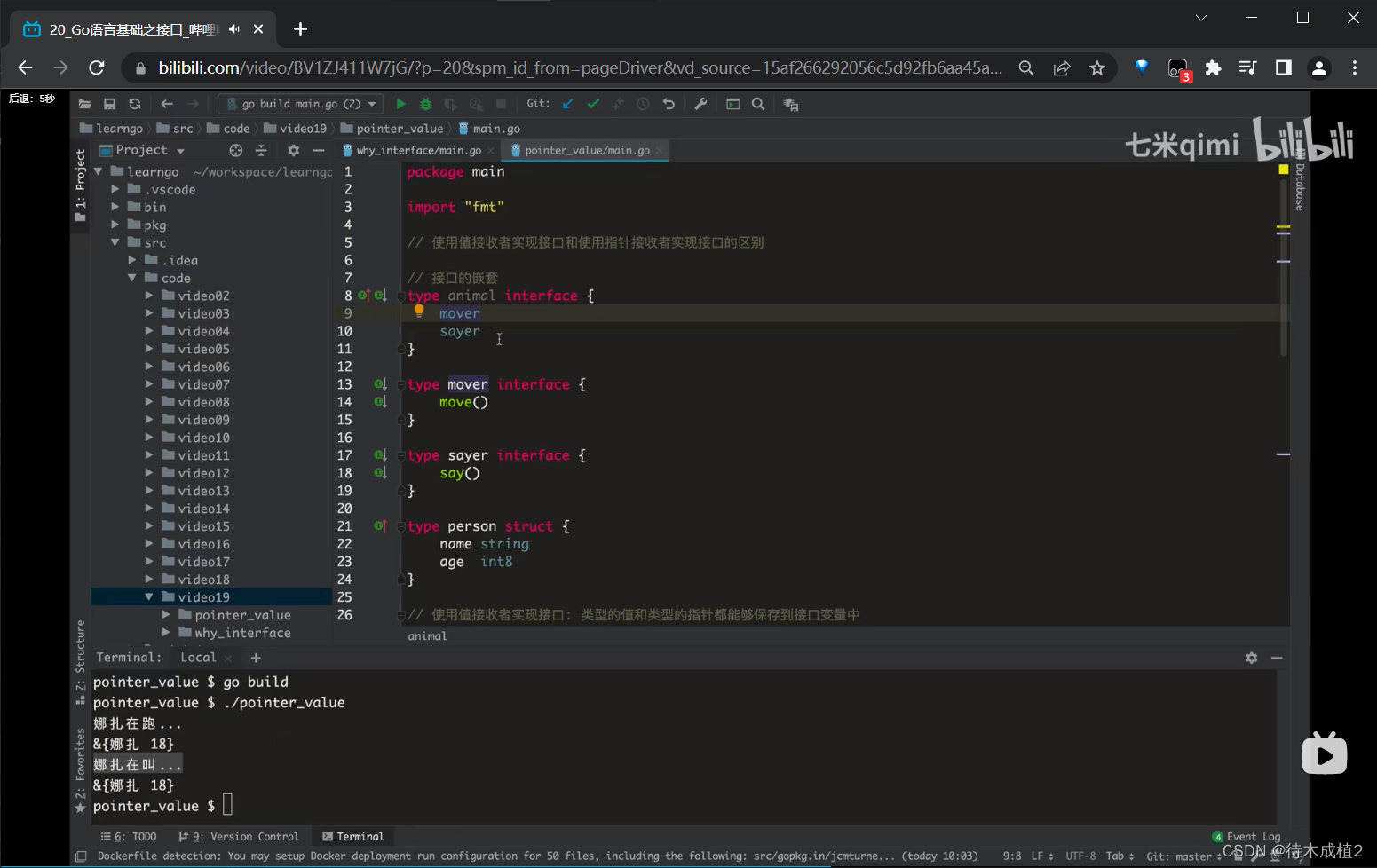This screenshot has height=868, width=1377.
Task: Click the bilibili video play button
Action: point(1325,754)
